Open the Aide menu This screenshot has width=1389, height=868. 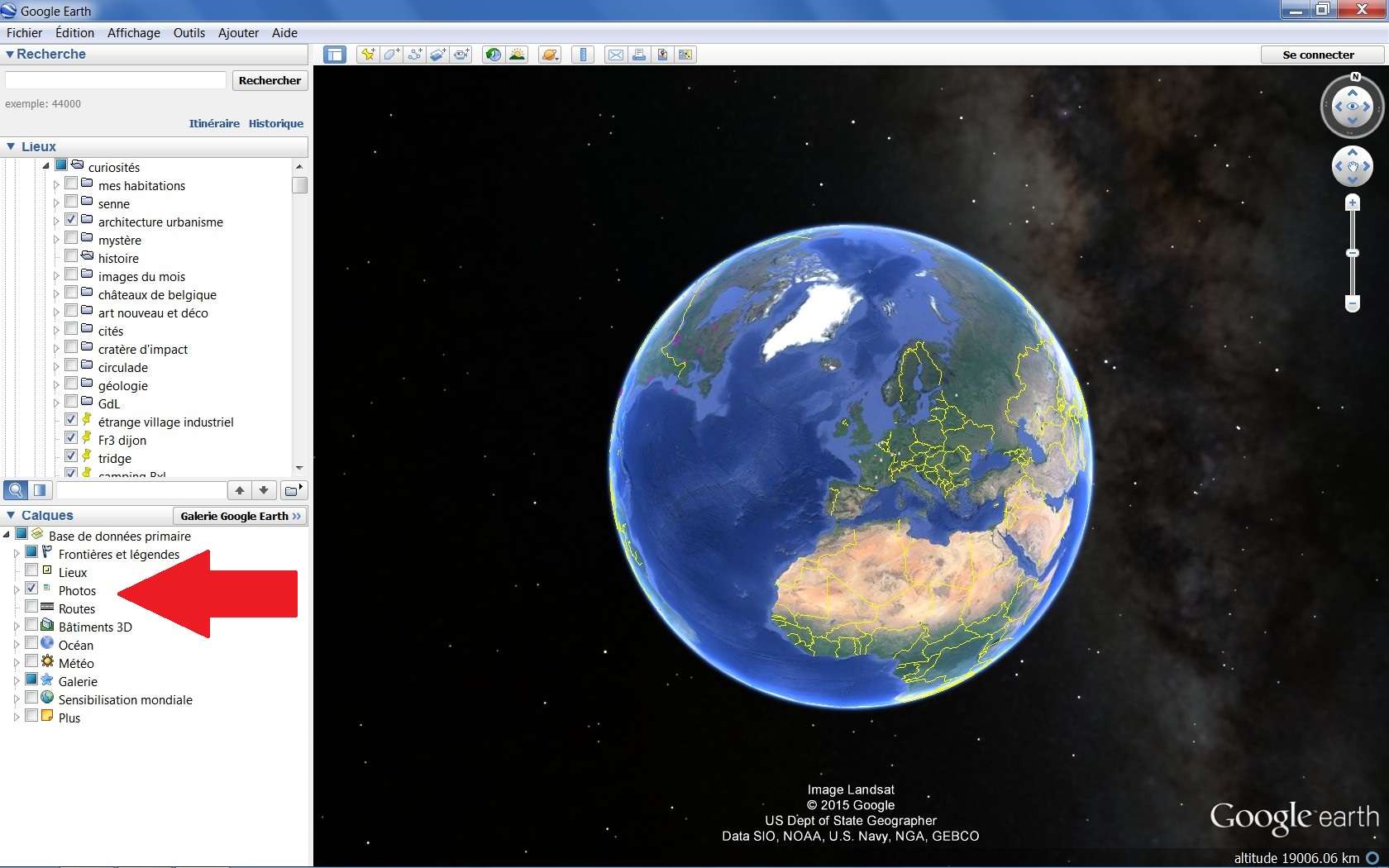tap(285, 33)
